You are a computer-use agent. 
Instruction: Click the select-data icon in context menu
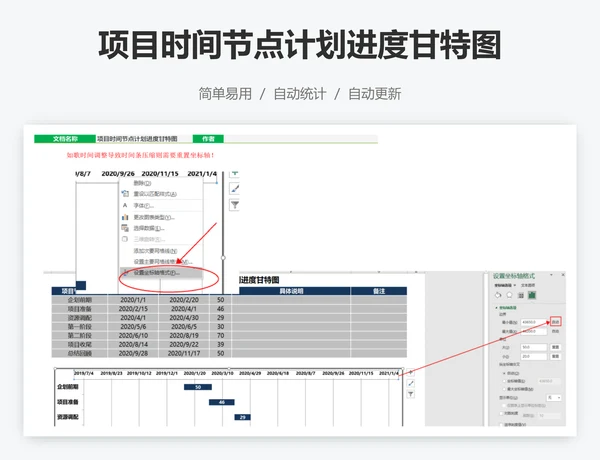pos(125,228)
